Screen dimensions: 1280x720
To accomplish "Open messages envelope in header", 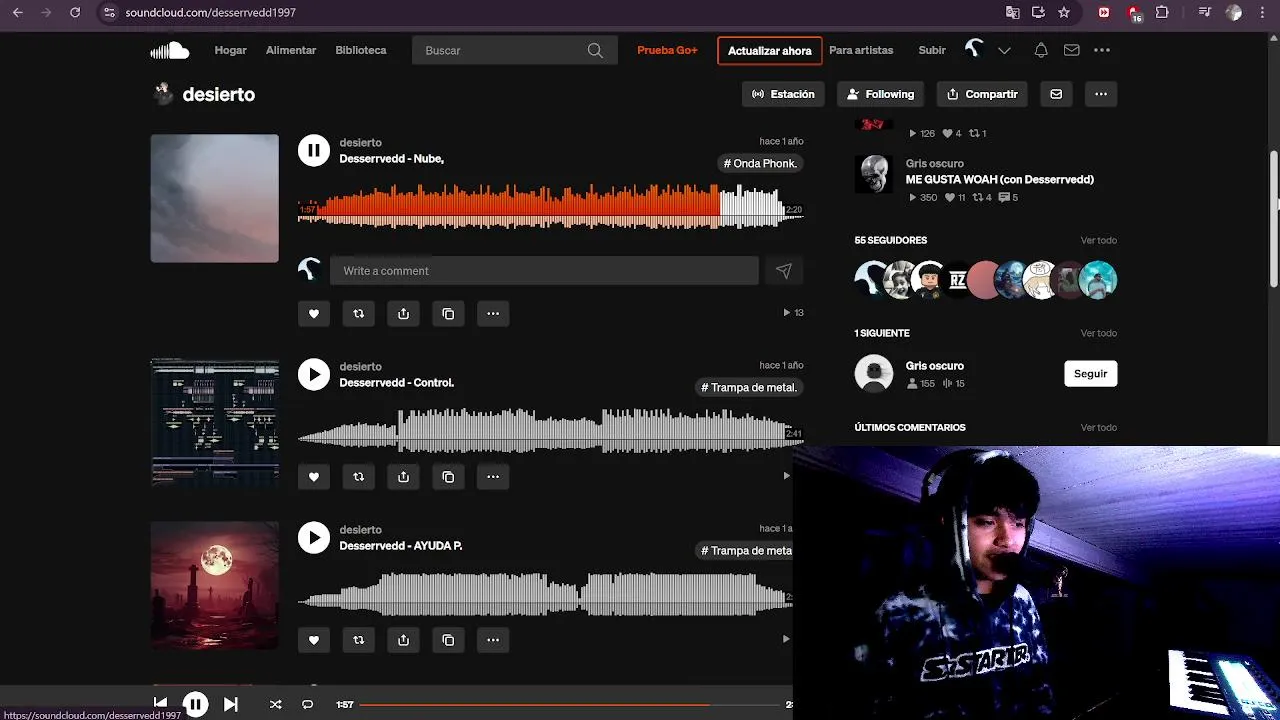I will pyautogui.click(x=1071, y=50).
